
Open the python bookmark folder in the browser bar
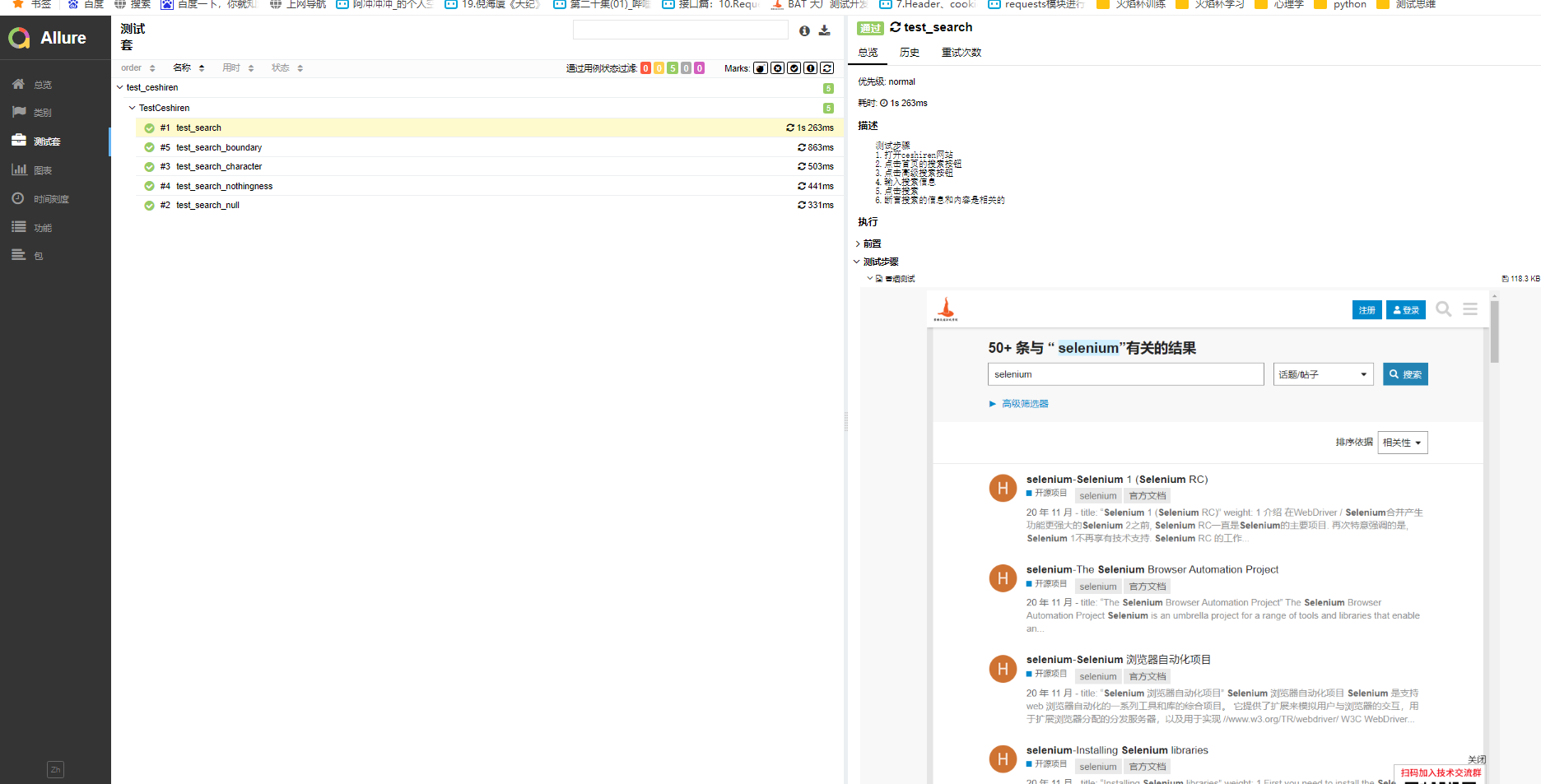1340,4
